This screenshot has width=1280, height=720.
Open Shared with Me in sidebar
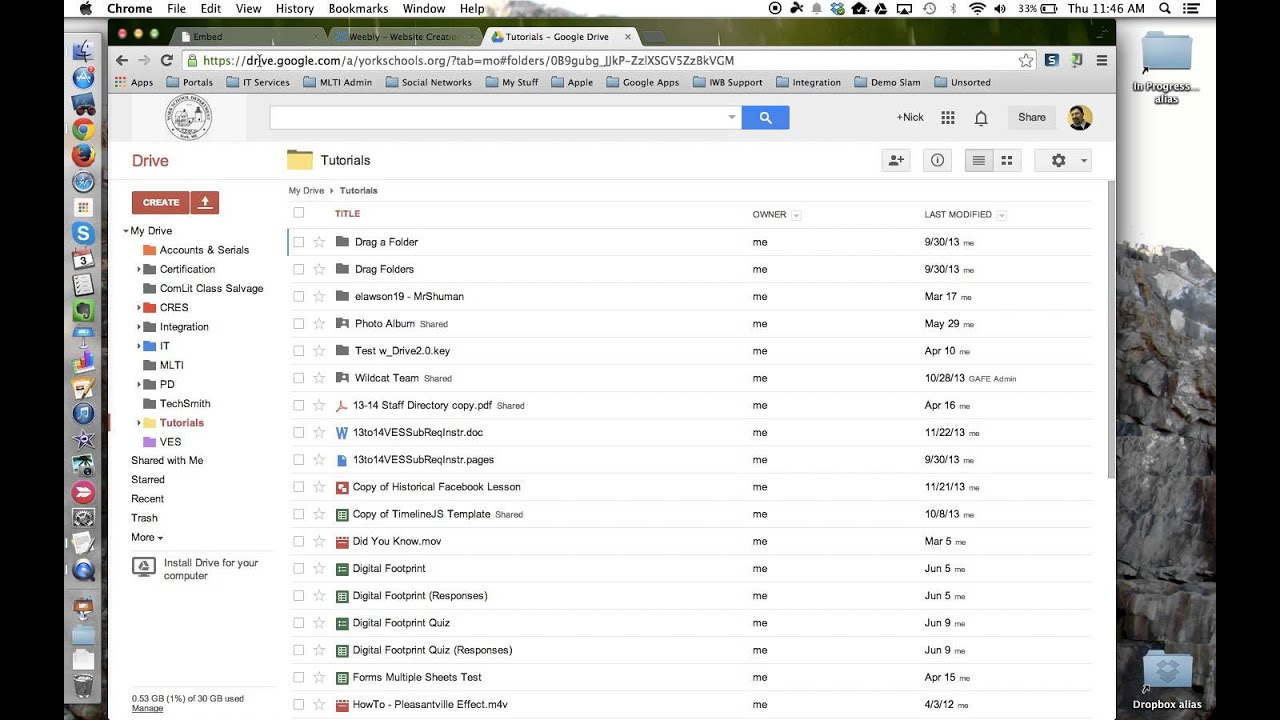(167, 461)
